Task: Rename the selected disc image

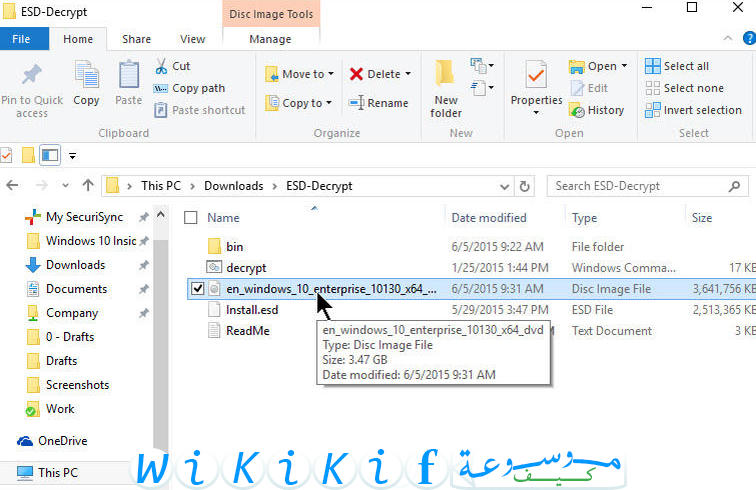Action: click(378, 103)
